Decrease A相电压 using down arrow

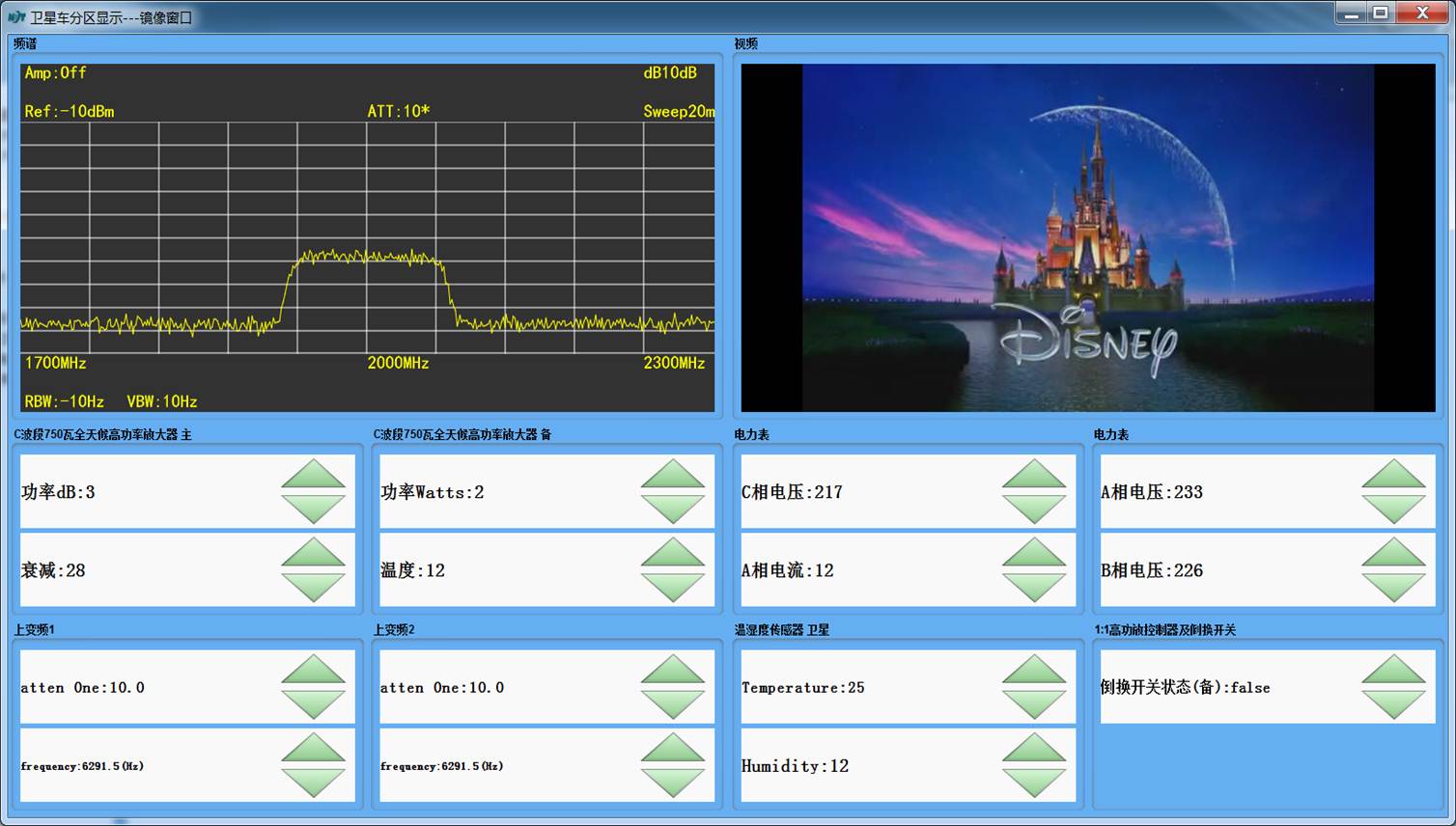(1393, 509)
